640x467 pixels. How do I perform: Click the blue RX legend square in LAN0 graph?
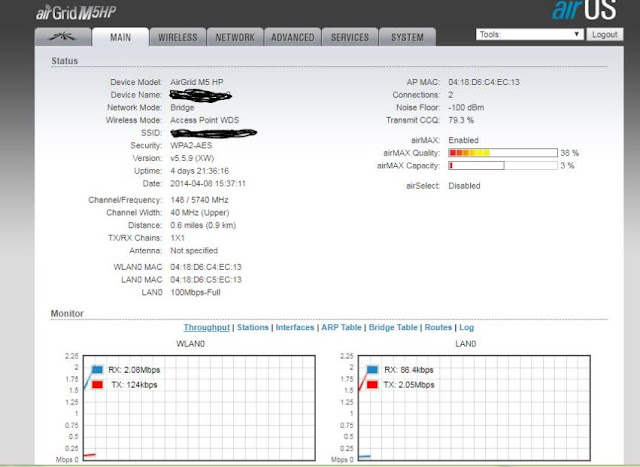pyautogui.click(x=372, y=369)
